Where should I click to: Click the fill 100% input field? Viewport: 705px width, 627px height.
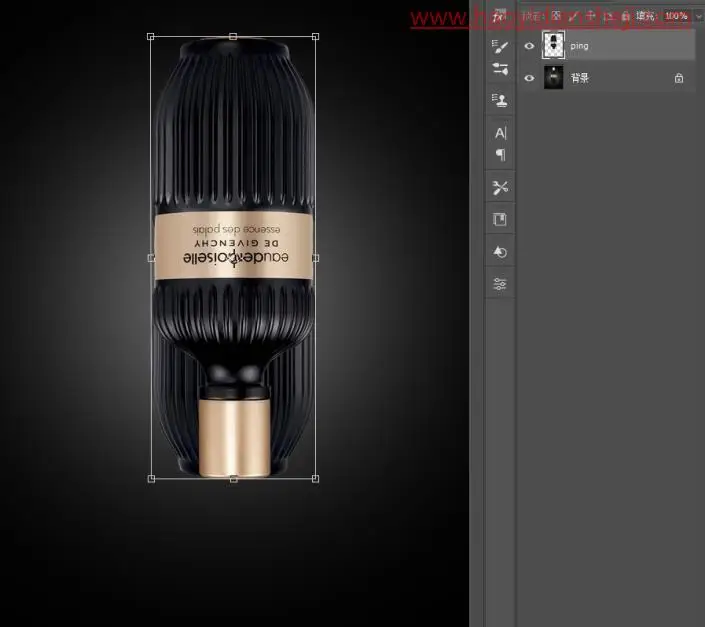[676, 16]
